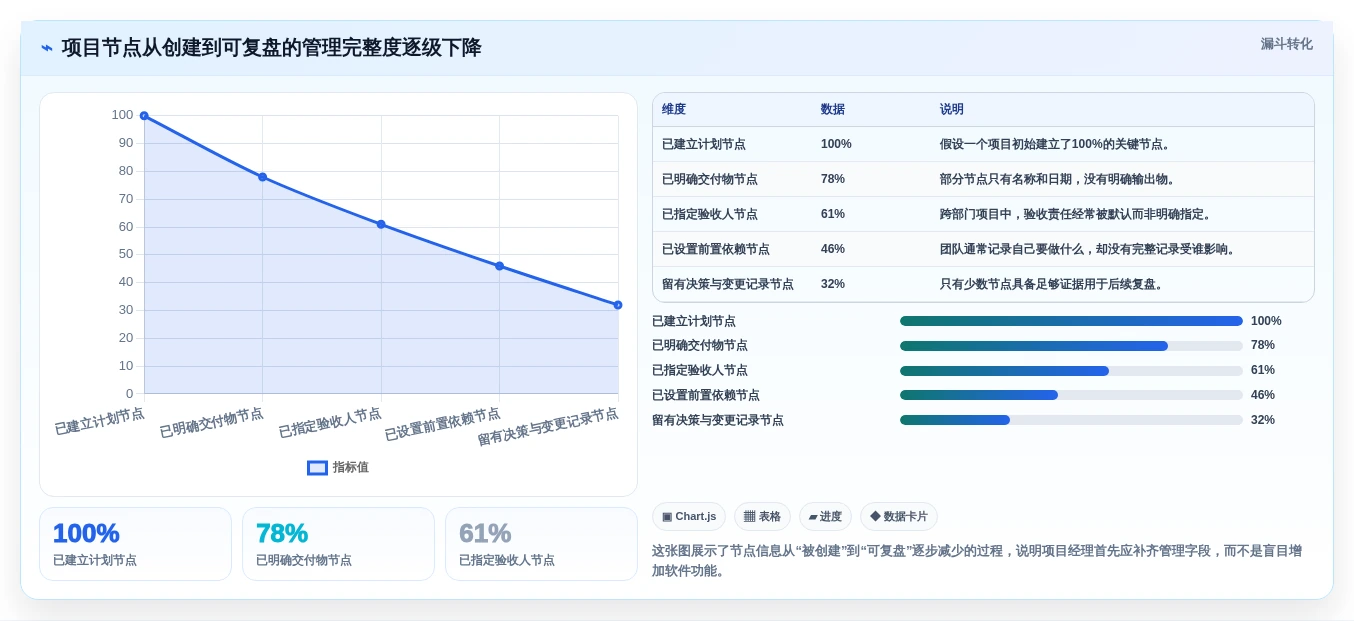Click the 留有决策与变更记录节点 32% progress bar
Image resolution: width=1354 pixels, height=621 pixels.
[x=1071, y=420]
